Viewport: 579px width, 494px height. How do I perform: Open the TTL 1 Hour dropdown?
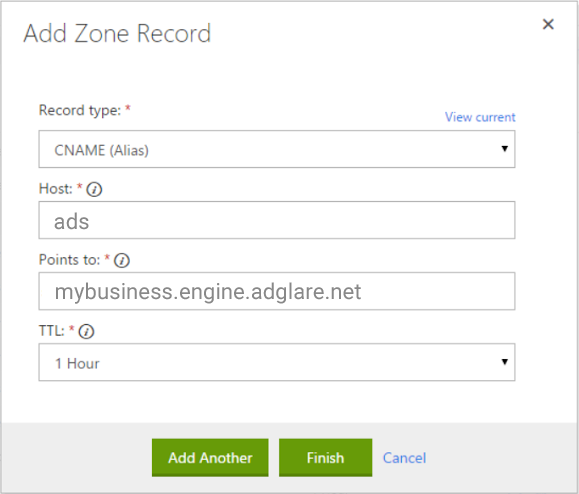[277, 362]
